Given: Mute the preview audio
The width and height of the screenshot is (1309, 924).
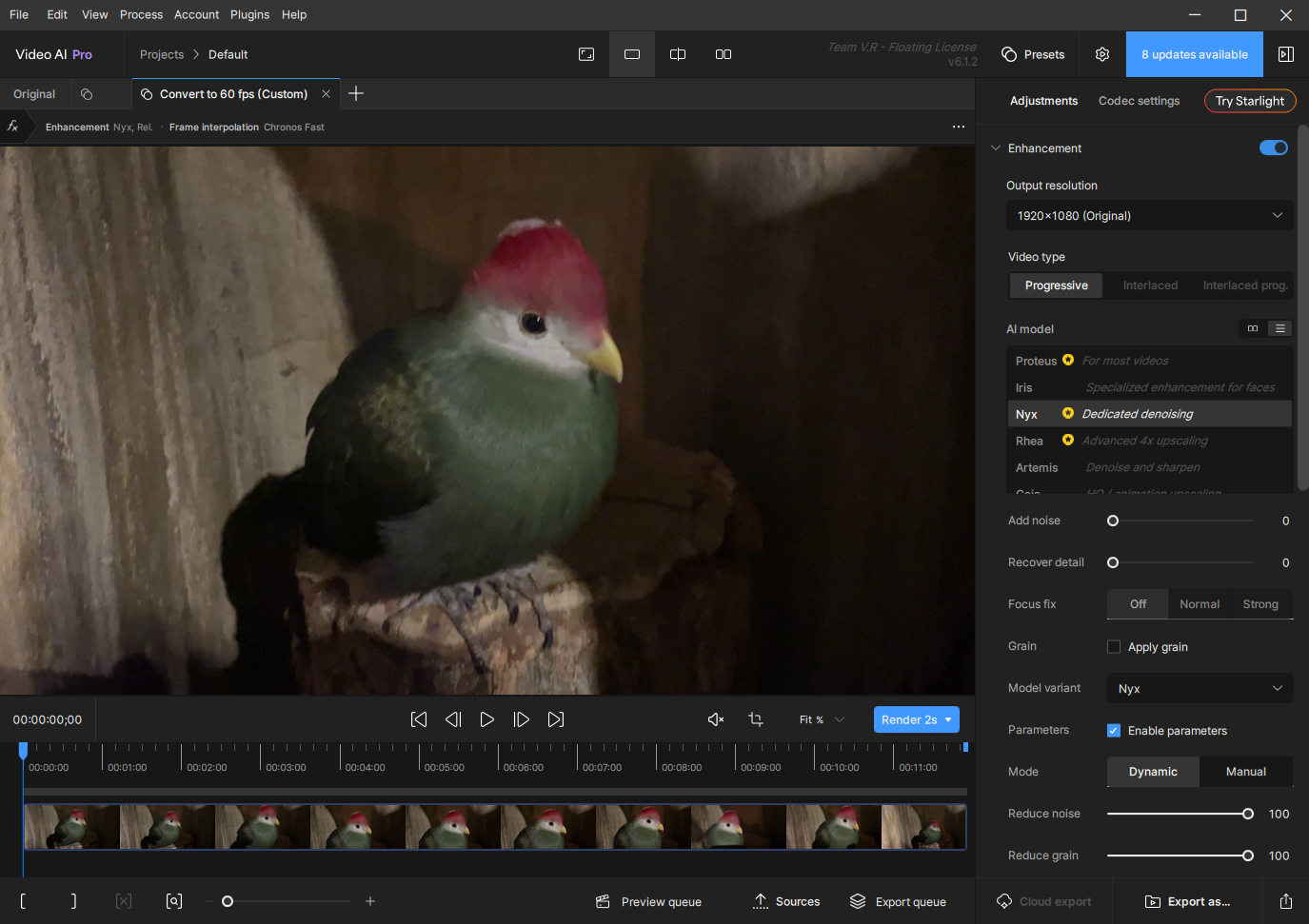Looking at the screenshot, I should [x=716, y=719].
